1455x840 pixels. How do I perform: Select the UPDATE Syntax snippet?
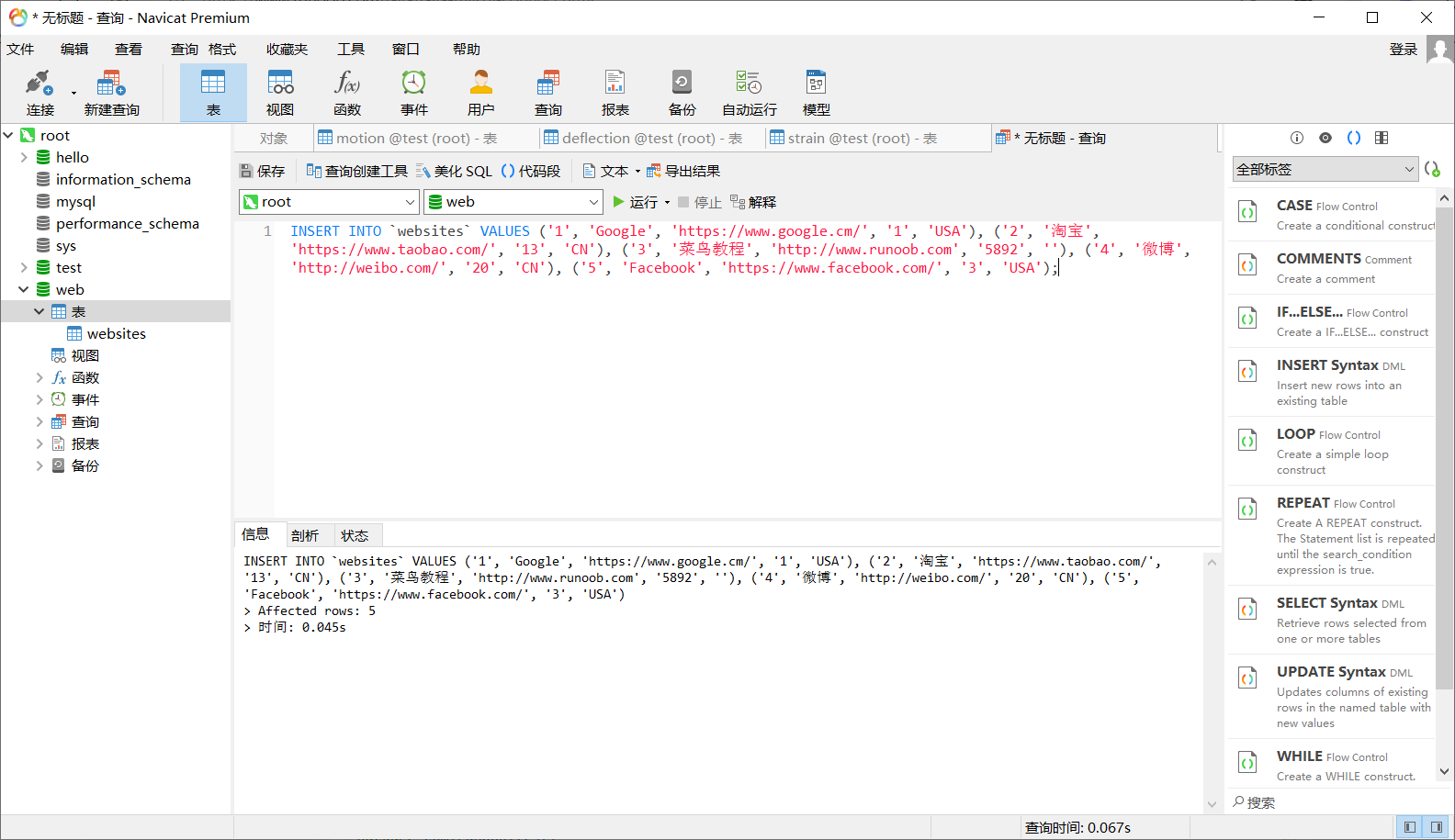[1331, 696]
